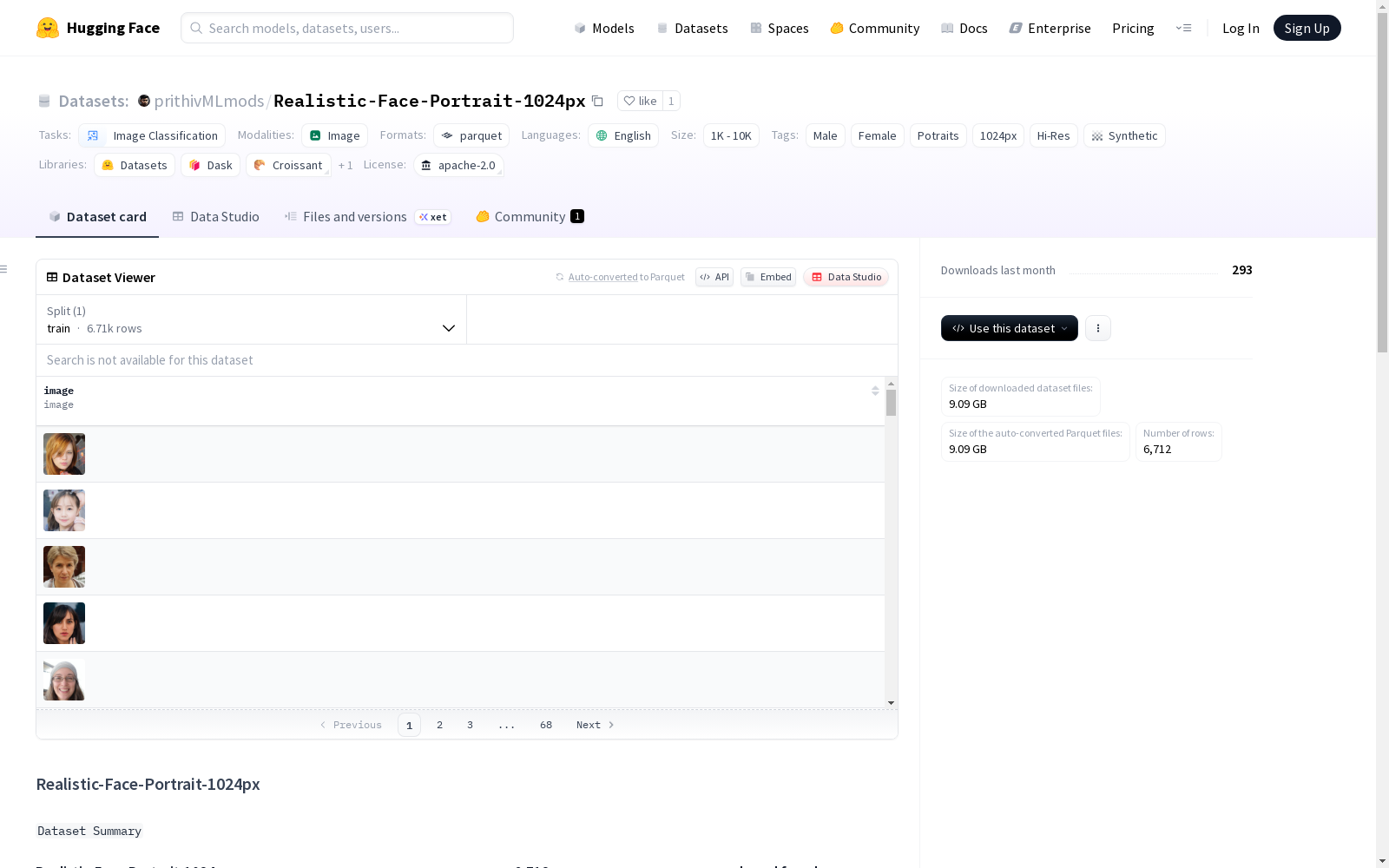Screen dimensions: 1389x868
Task: Click the Datasets stack icon beside title
Action: 44,101
